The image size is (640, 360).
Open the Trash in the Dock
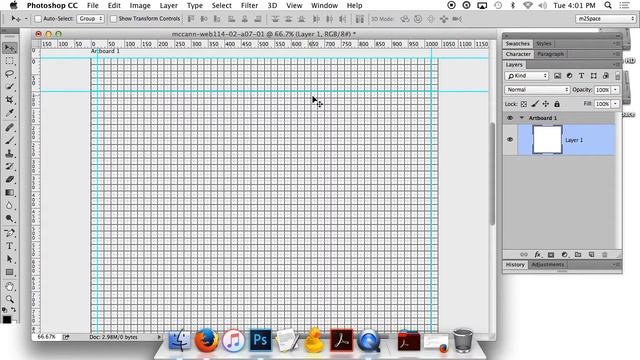(x=463, y=340)
